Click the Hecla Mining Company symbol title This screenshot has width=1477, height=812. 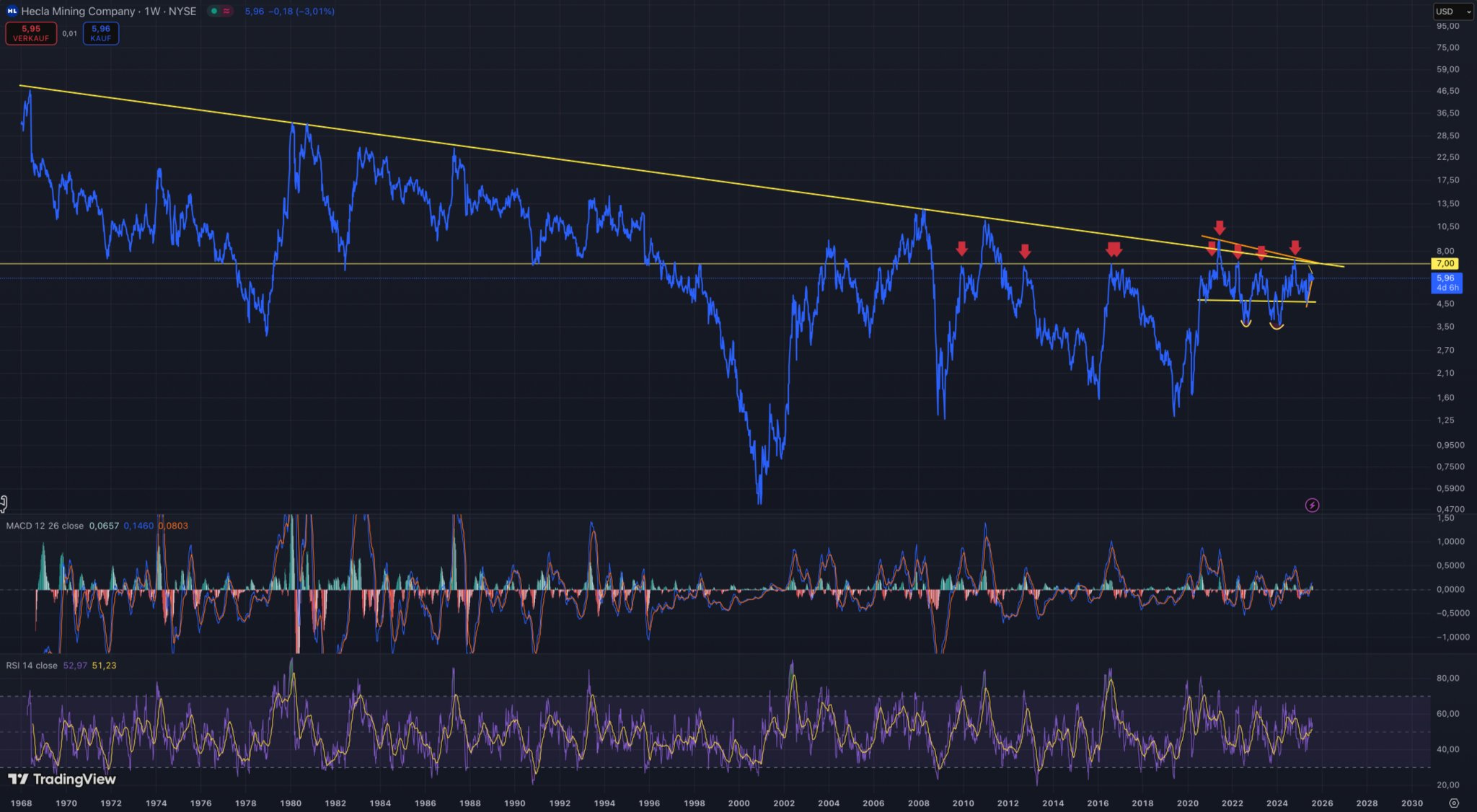point(78,12)
